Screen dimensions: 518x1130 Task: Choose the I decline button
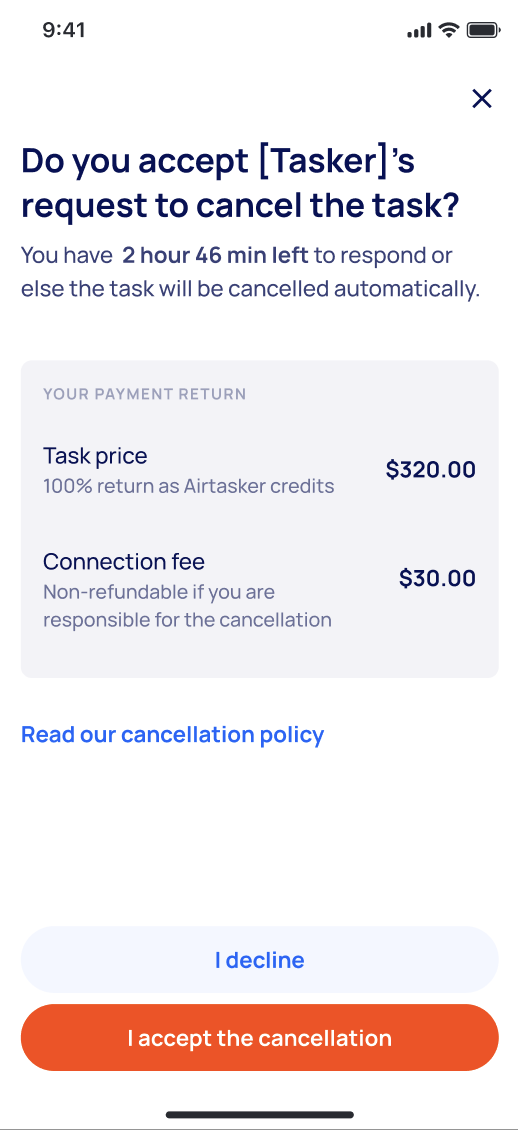[x=259, y=960]
